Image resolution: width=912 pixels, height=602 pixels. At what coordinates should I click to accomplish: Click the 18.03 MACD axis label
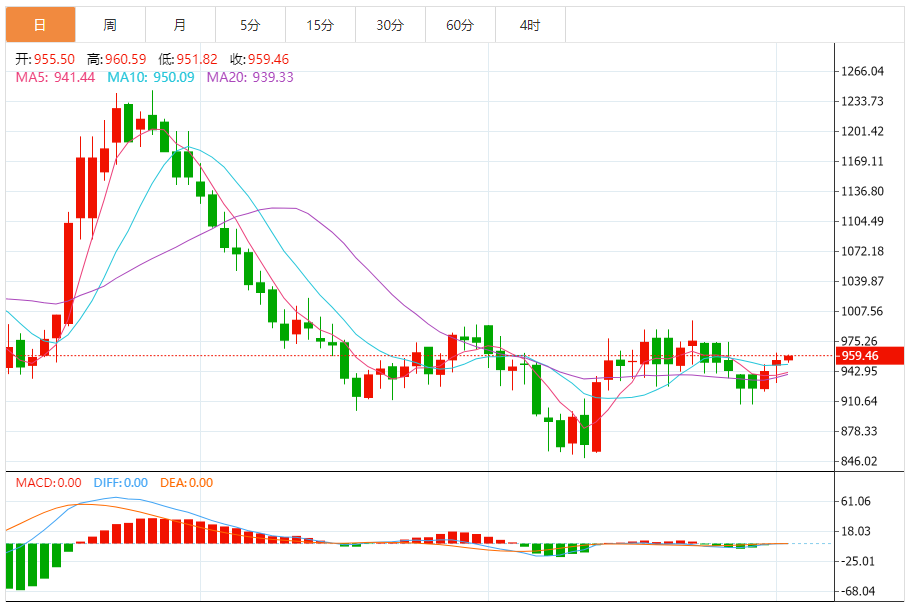[x=856, y=531]
